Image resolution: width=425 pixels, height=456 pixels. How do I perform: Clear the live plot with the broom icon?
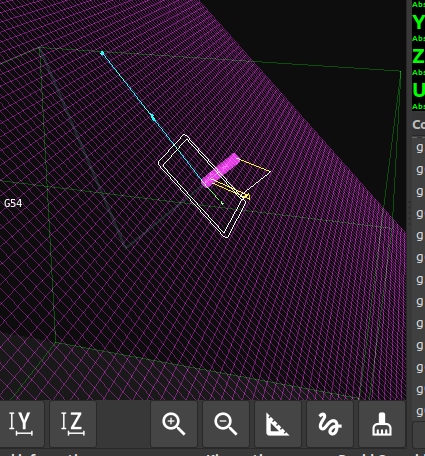pos(382,424)
